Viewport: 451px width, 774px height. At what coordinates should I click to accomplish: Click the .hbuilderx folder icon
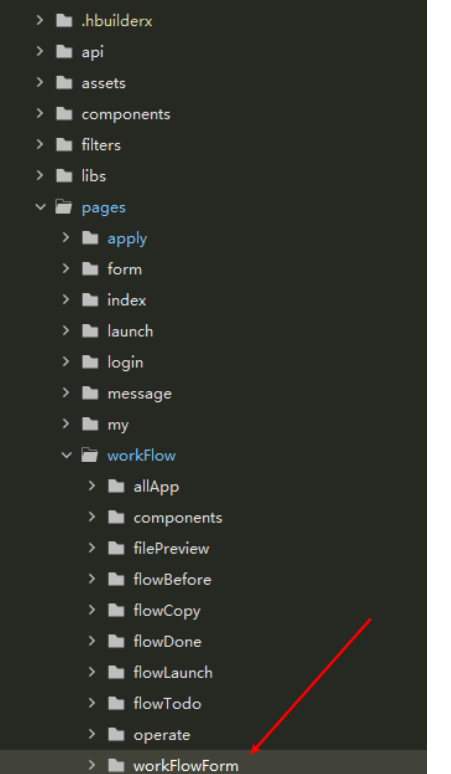[64, 21]
